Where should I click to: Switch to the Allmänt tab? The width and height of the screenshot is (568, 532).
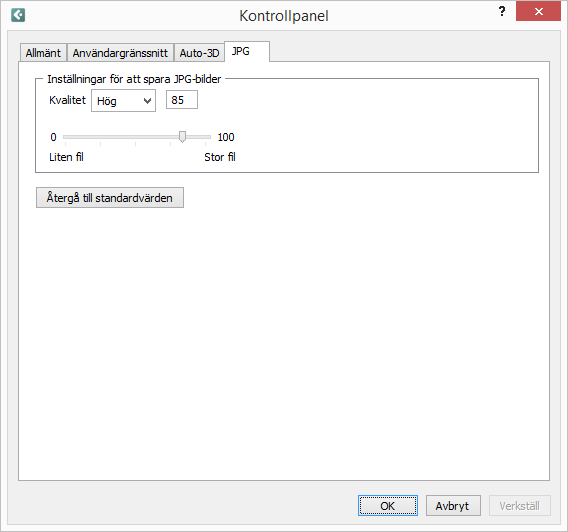point(43,53)
